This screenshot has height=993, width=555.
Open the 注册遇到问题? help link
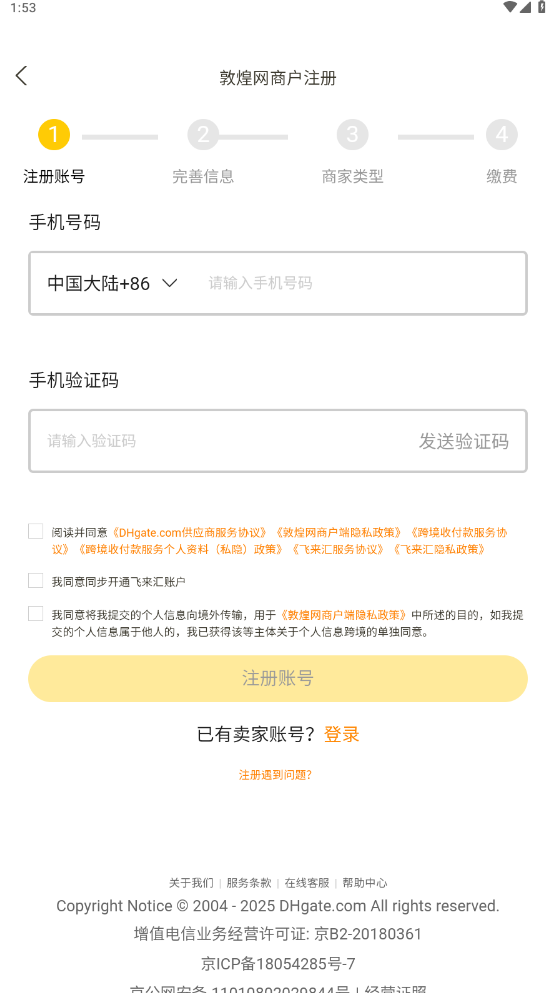tap(275, 775)
